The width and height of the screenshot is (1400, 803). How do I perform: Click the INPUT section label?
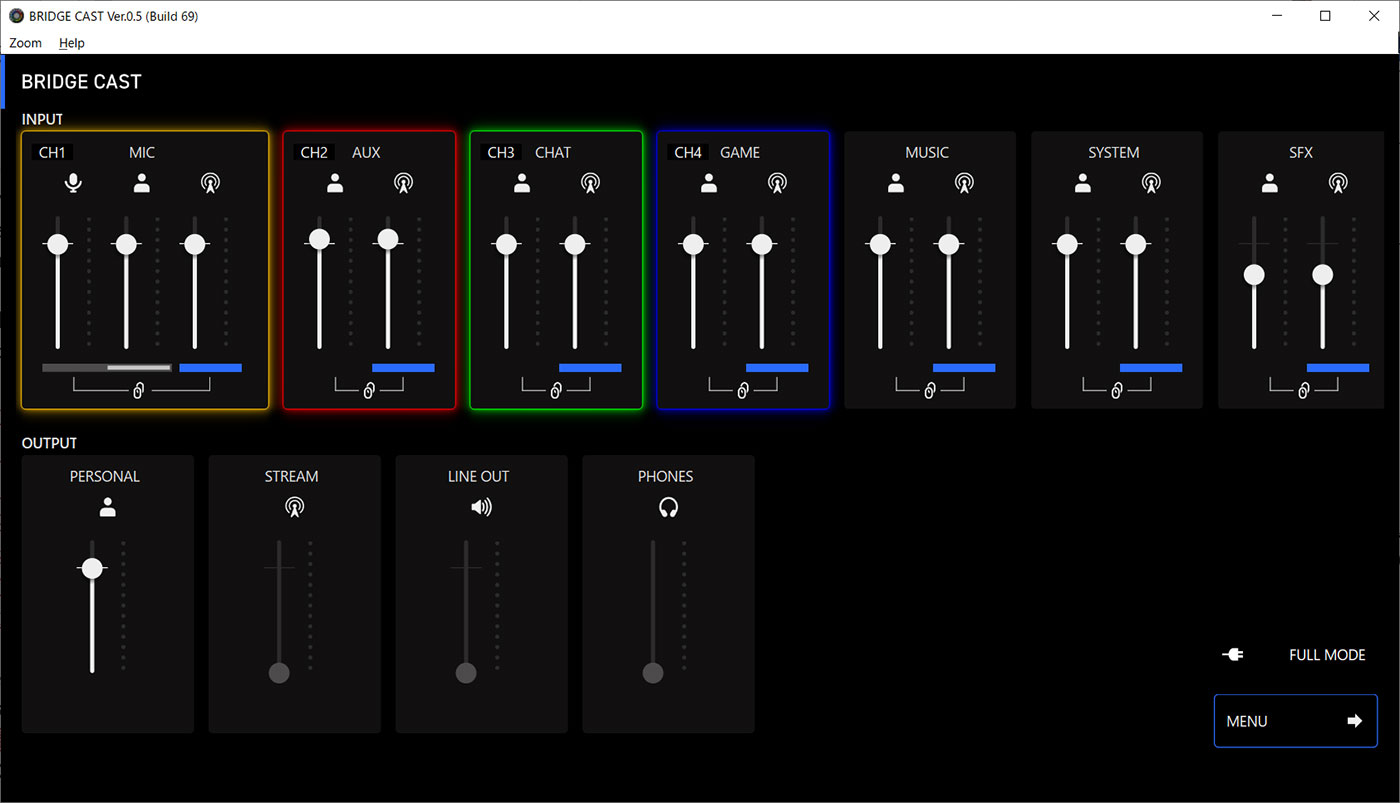(x=42, y=119)
